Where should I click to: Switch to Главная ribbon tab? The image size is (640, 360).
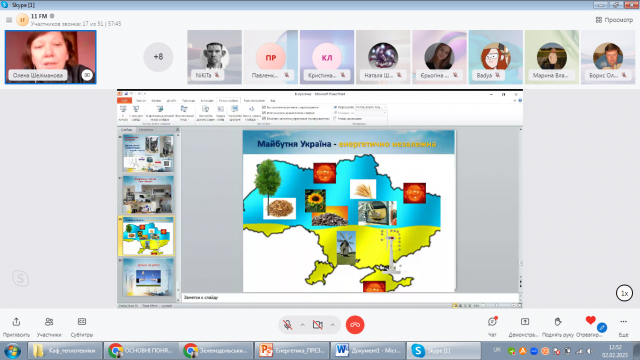pos(141,100)
